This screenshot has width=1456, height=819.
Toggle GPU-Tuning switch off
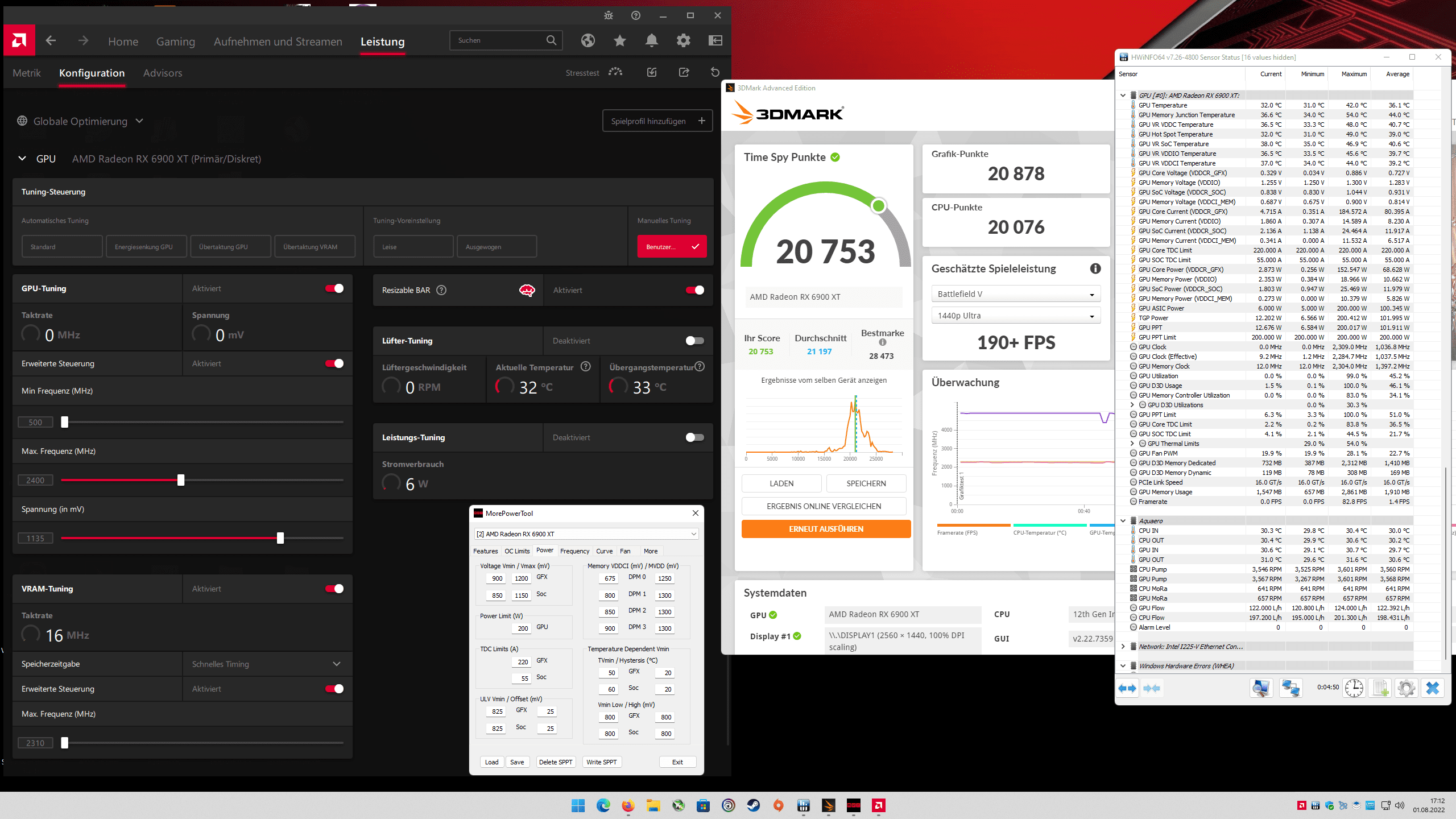[334, 288]
